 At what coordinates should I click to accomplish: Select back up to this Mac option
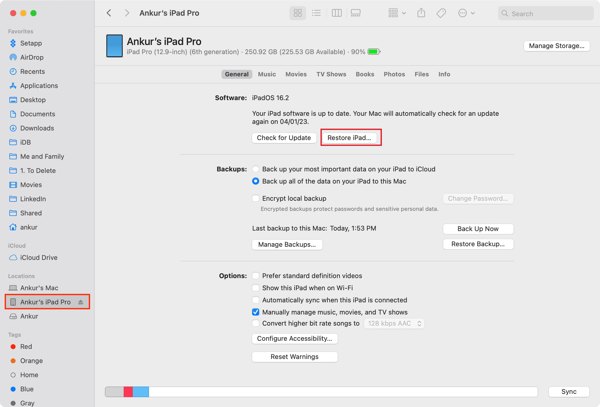pyautogui.click(x=256, y=181)
